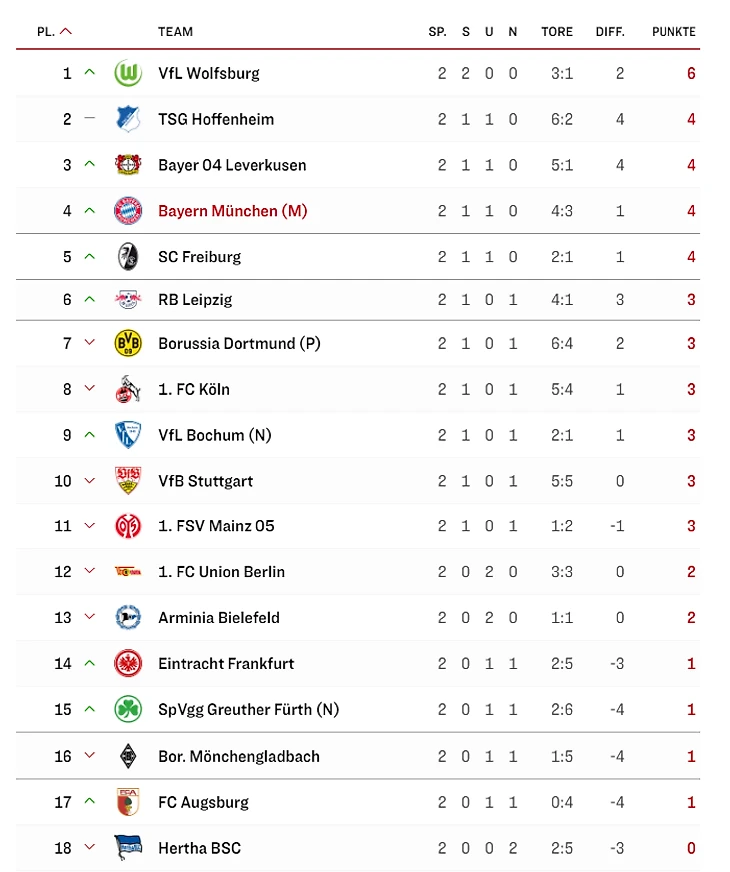Image resolution: width=730 pixels, height=872 pixels.
Task: Open the 1. FC Union Berlin link
Action: [x=221, y=572]
